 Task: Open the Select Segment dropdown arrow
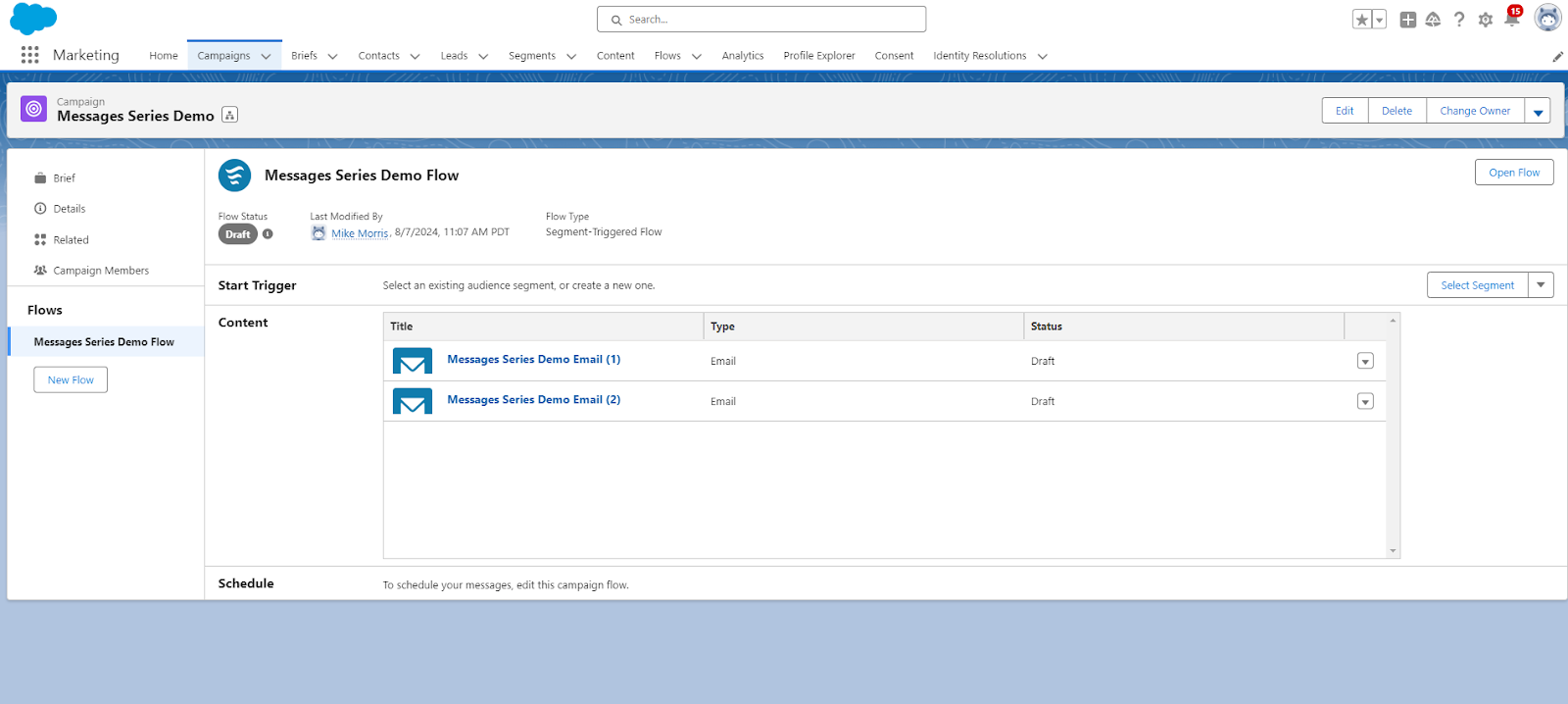1541,285
